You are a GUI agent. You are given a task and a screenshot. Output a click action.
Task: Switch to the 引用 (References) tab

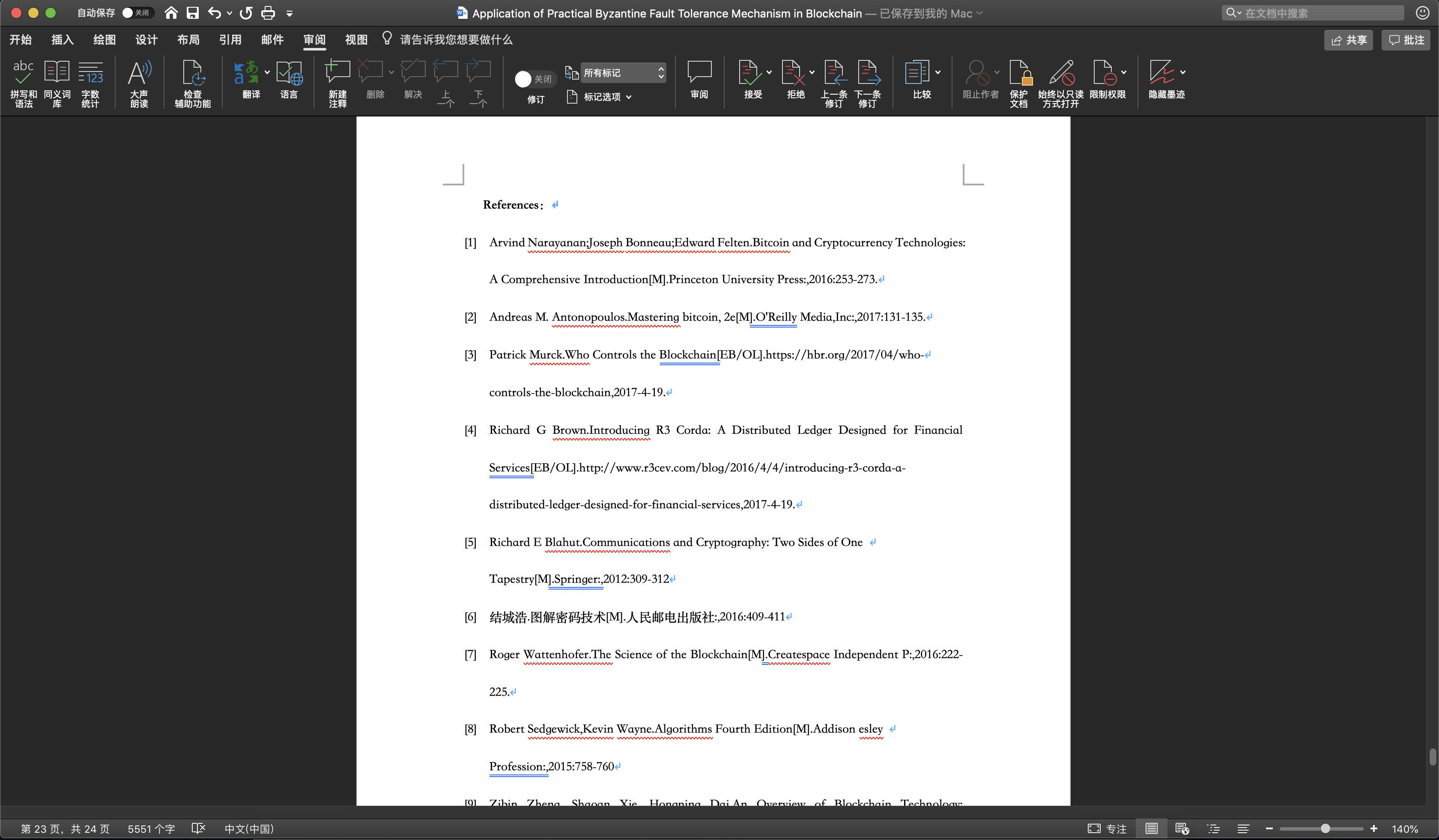pyautogui.click(x=230, y=39)
